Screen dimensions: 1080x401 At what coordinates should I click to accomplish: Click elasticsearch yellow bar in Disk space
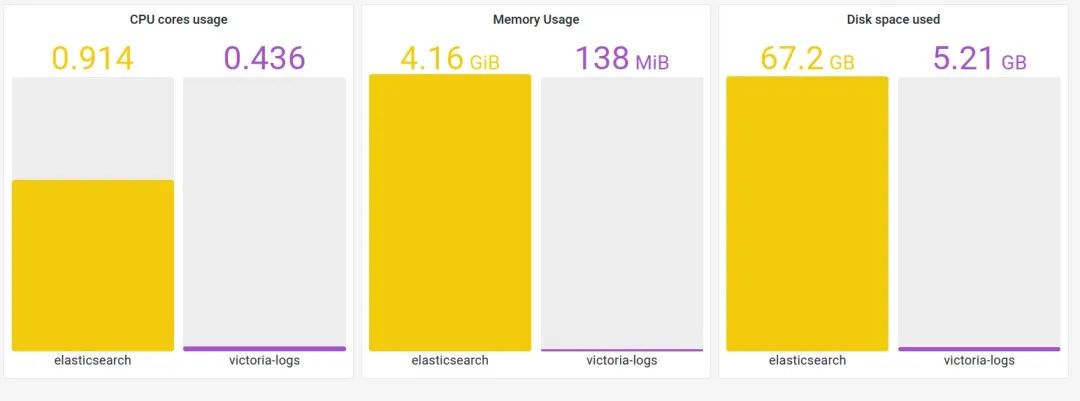807,213
